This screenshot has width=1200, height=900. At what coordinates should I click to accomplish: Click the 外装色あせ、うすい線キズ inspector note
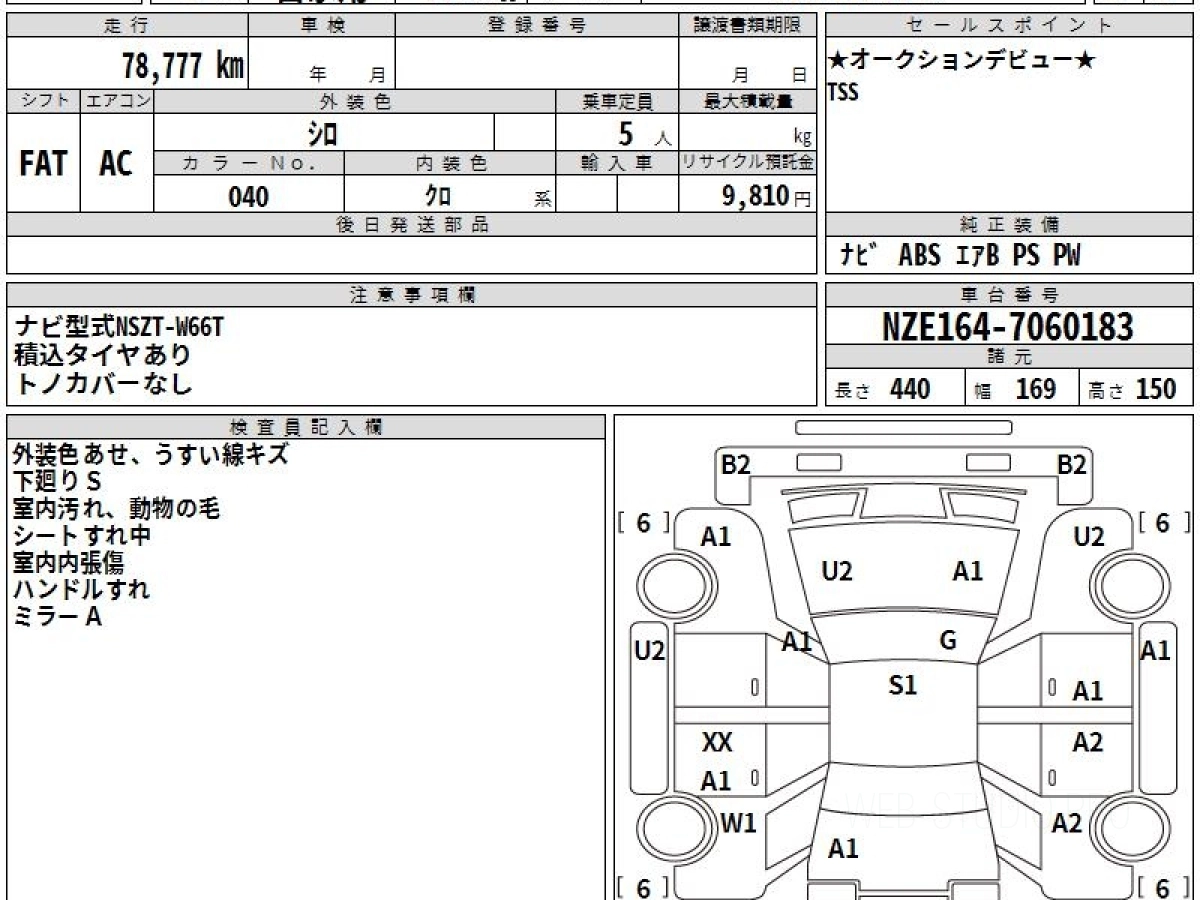(152, 454)
